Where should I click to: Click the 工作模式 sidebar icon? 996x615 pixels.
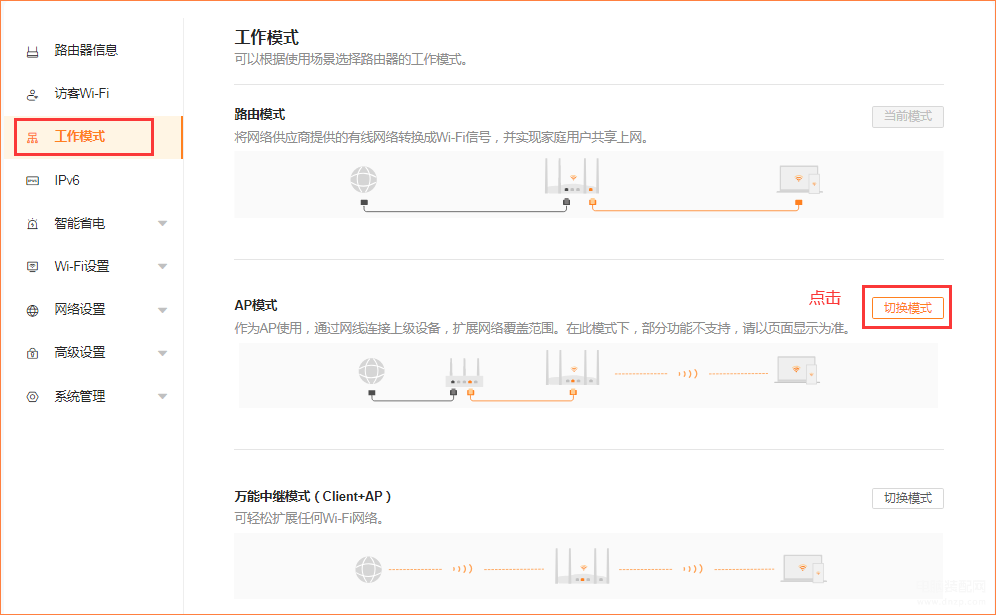[x=32, y=138]
